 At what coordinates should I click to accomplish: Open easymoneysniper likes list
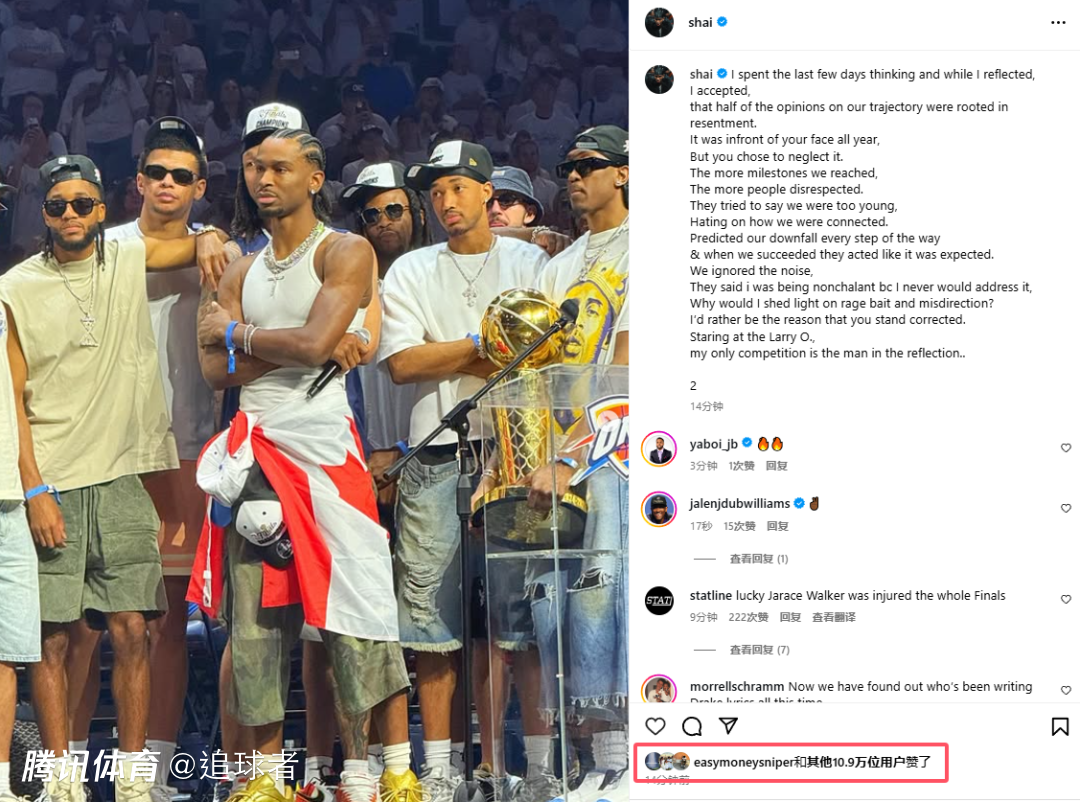(x=811, y=762)
